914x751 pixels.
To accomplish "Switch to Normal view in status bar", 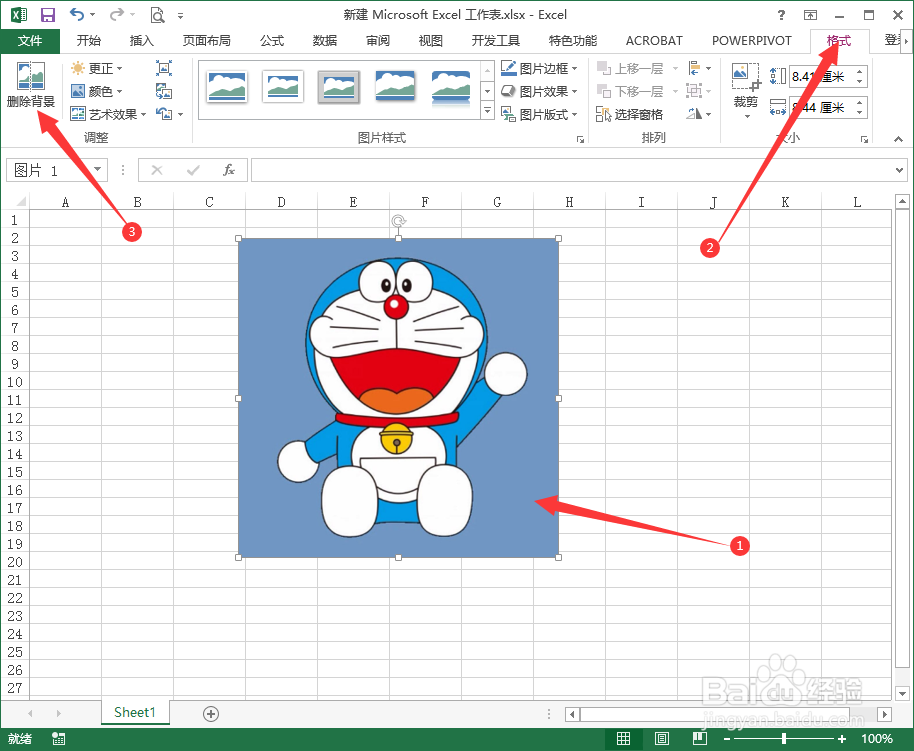I will click(623, 739).
